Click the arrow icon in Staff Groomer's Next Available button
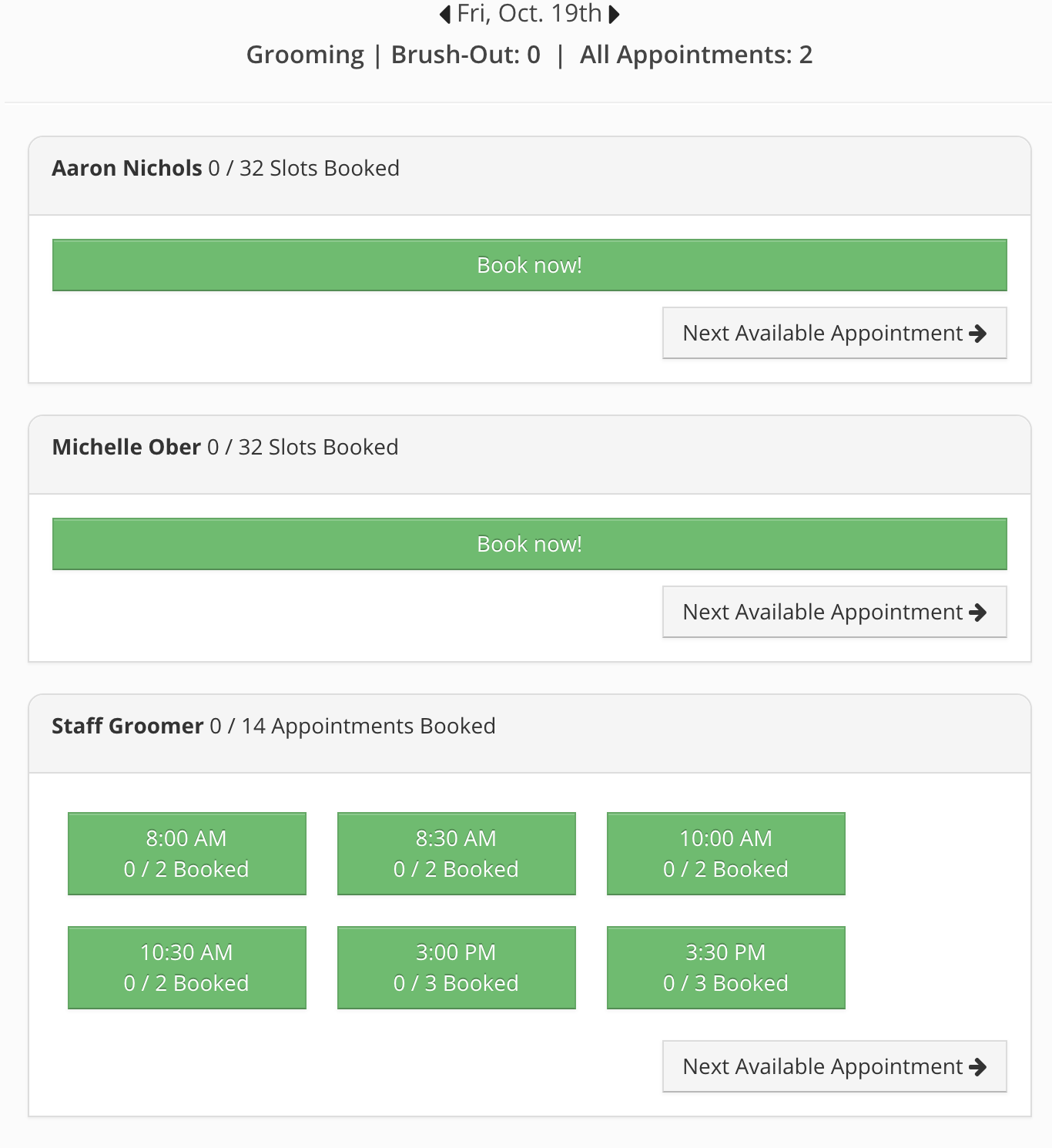The image size is (1052, 1148). 978,1067
